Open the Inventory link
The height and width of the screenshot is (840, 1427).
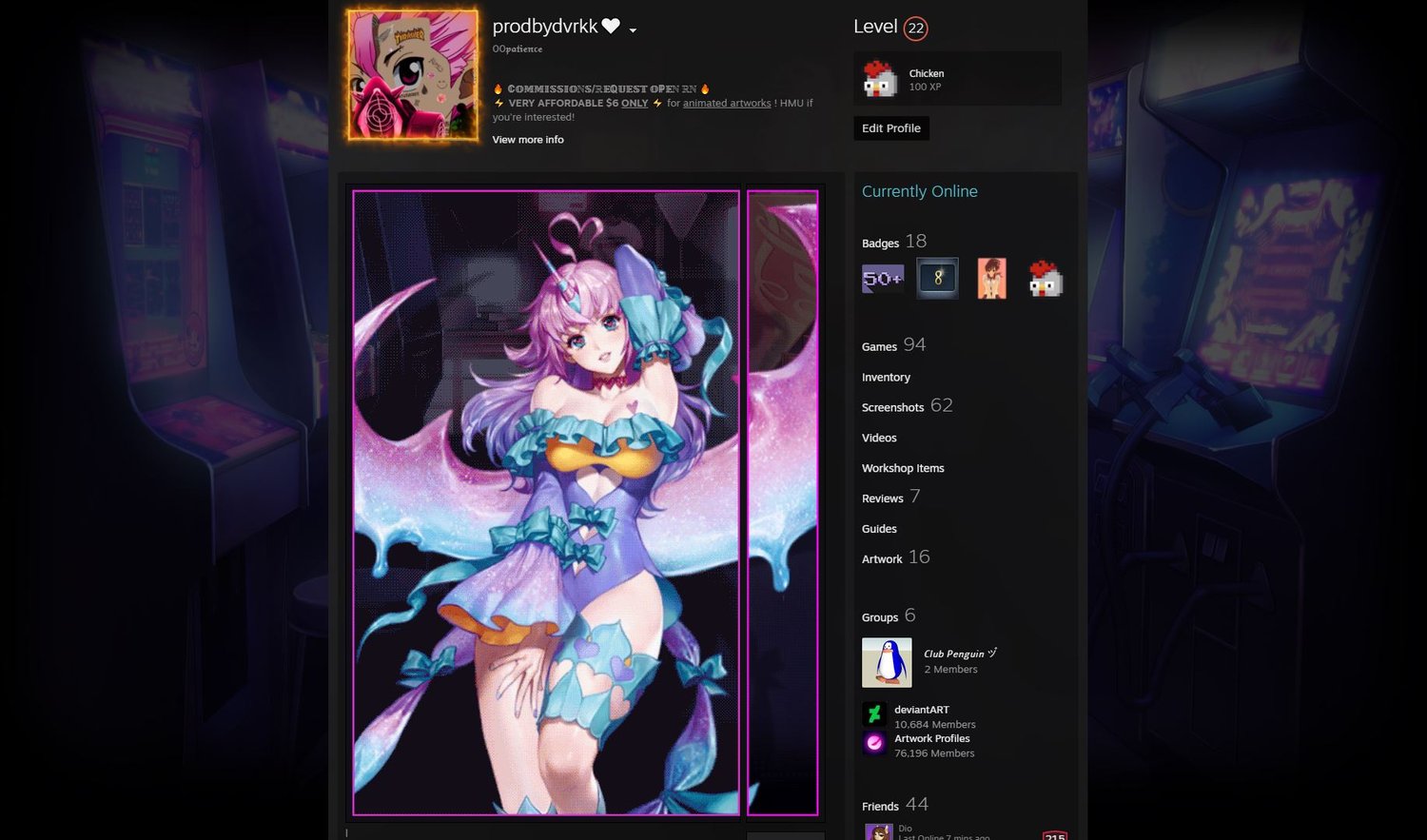886,378
